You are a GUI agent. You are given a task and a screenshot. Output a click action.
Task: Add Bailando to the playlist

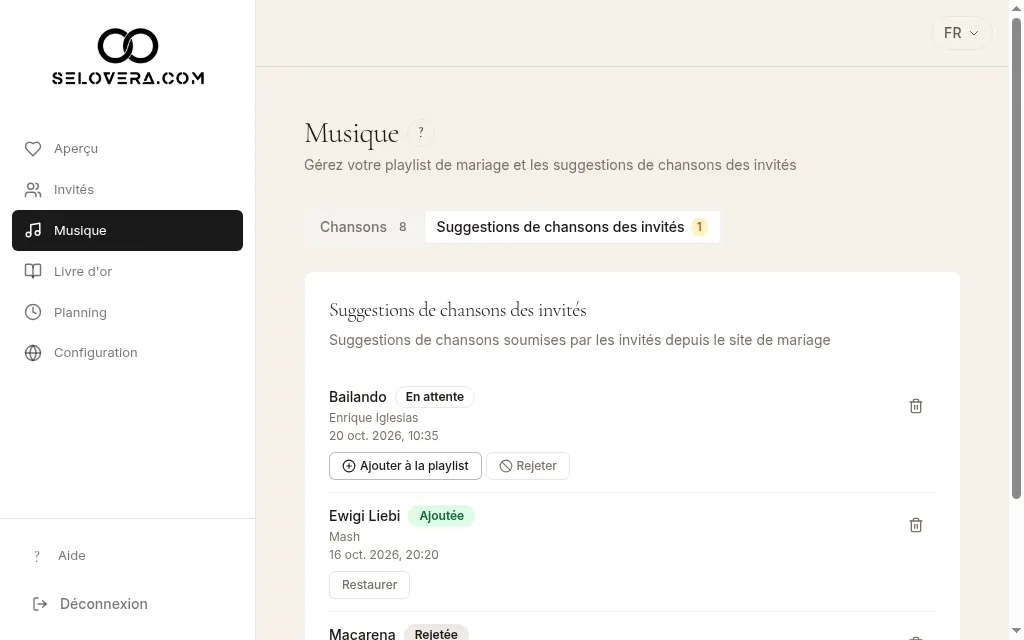click(405, 466)
